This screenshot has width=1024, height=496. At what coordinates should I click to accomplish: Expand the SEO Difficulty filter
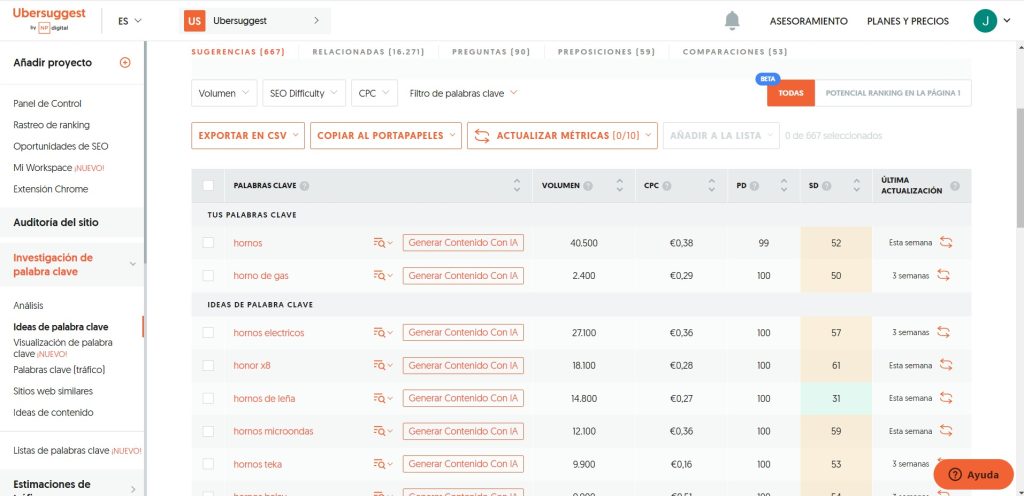coord(304,93)
